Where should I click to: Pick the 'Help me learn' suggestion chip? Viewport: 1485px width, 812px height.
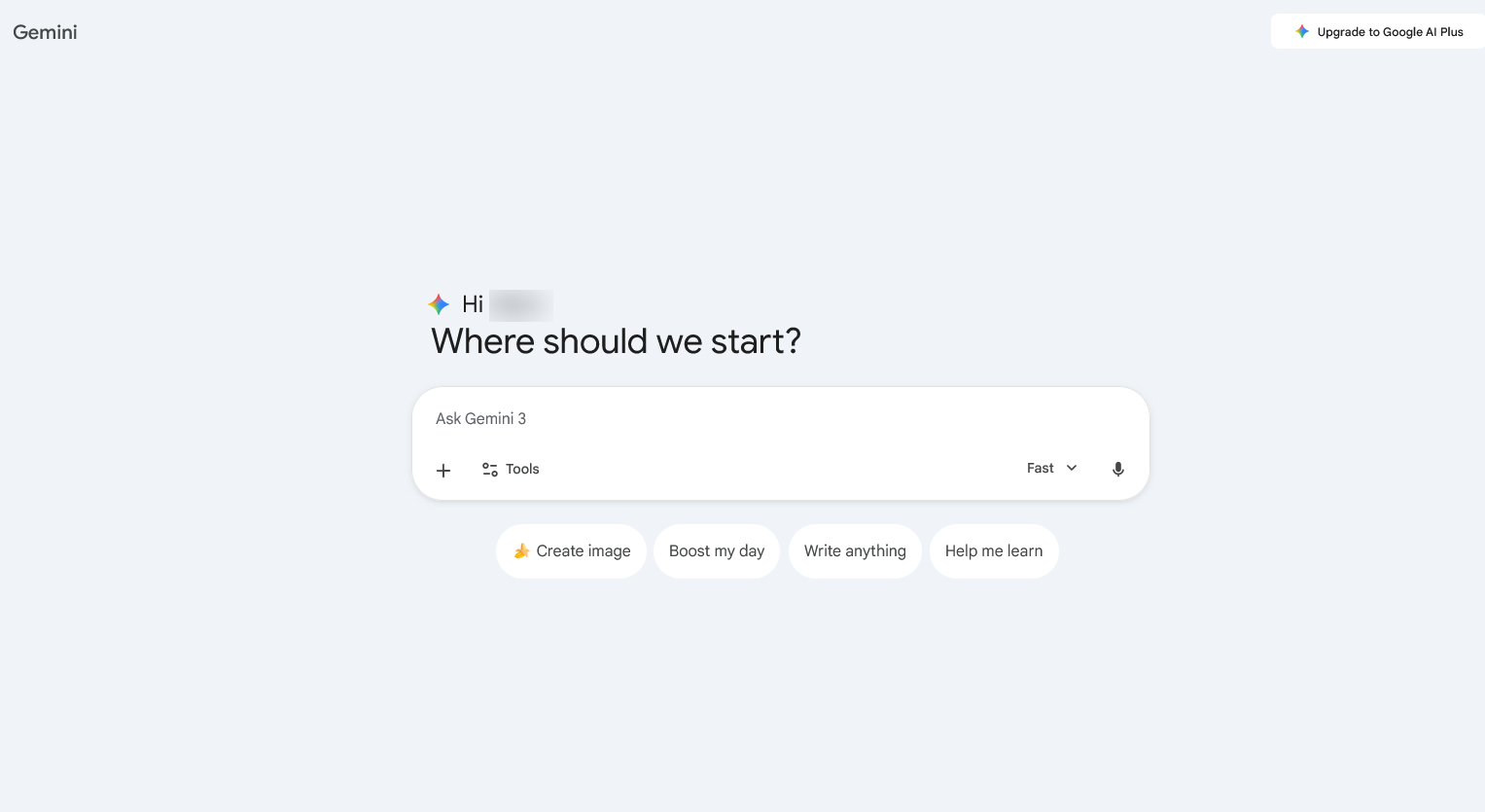point(994,550)
